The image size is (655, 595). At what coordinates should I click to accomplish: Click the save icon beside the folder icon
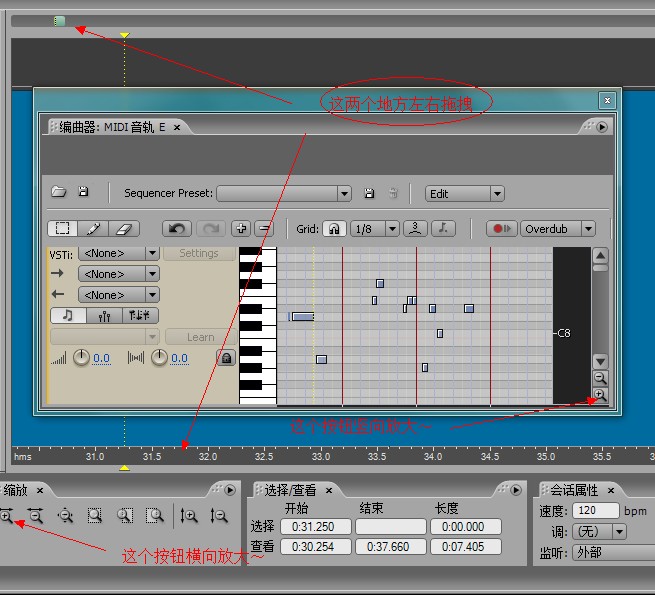tap(84, 192)
